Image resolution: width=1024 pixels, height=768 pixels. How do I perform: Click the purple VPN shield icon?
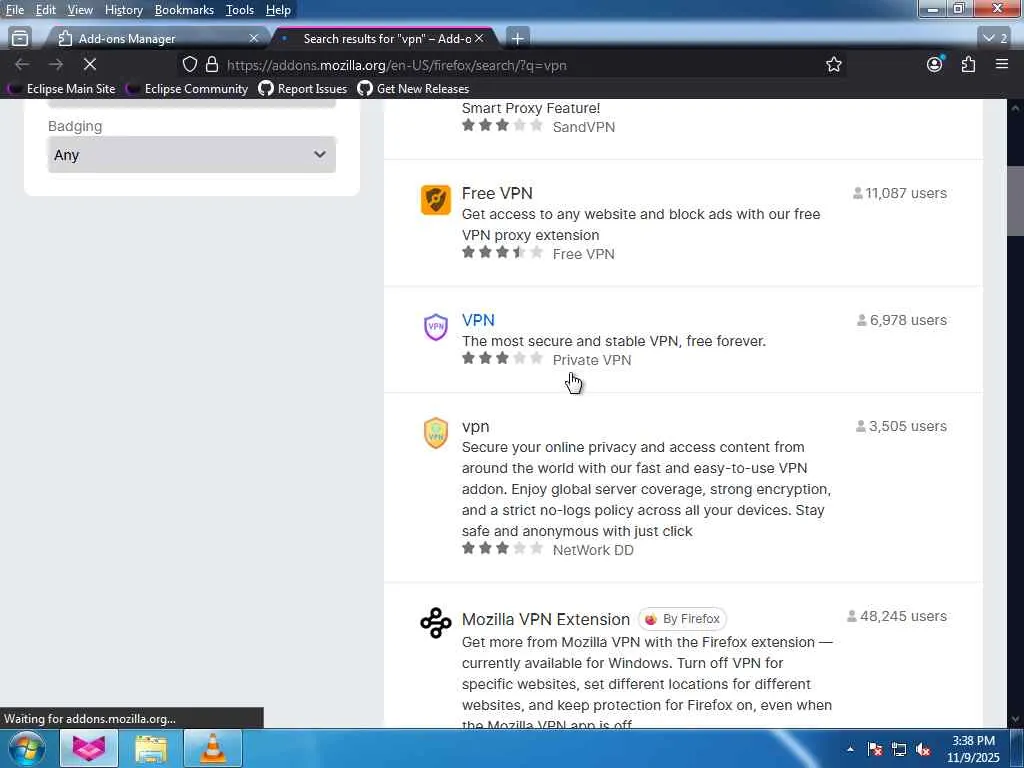tap(436, 327)
